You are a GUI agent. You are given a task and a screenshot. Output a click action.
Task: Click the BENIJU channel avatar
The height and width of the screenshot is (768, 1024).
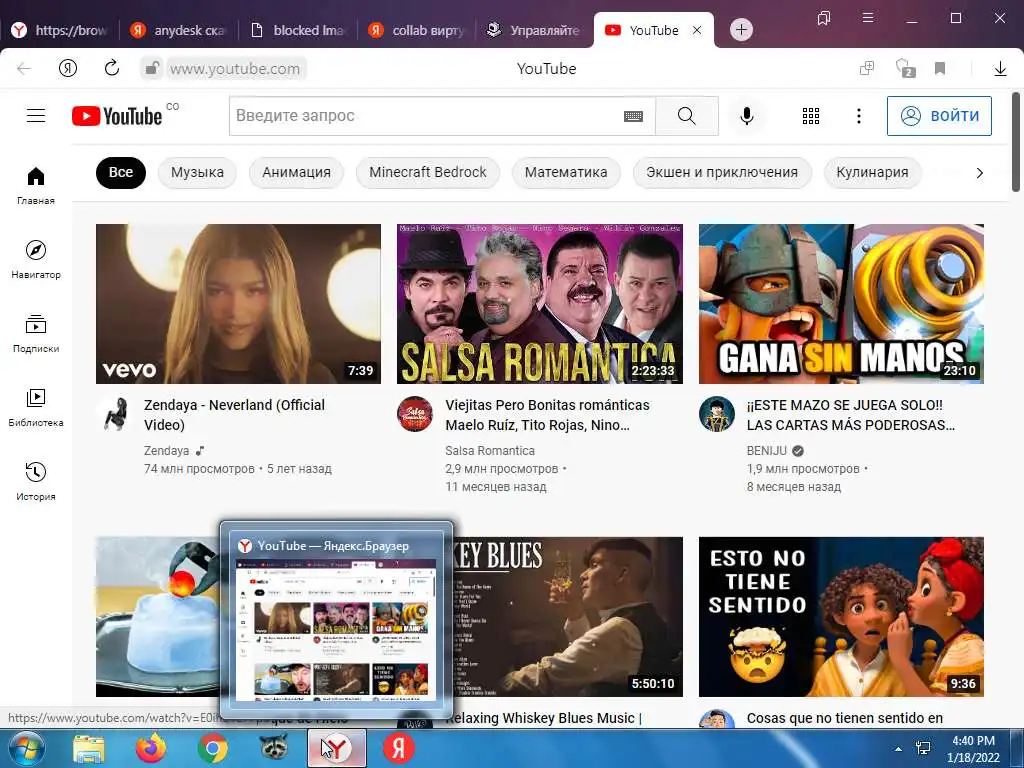point(716,414)
